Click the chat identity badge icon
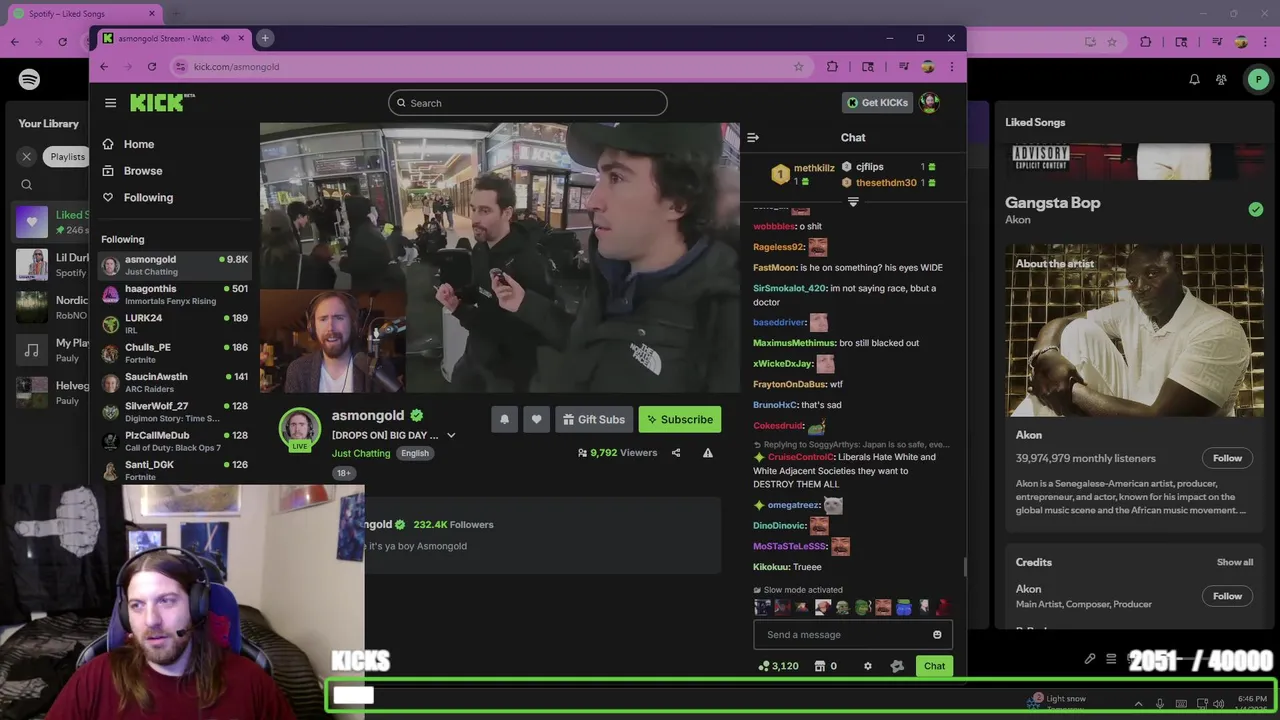 (x=897, y=666)
